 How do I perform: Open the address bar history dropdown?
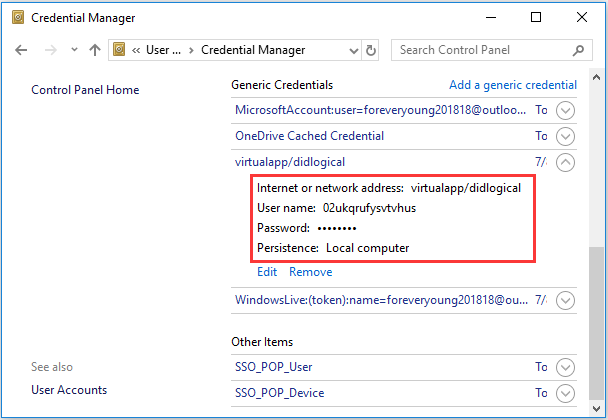click(354, 51)
